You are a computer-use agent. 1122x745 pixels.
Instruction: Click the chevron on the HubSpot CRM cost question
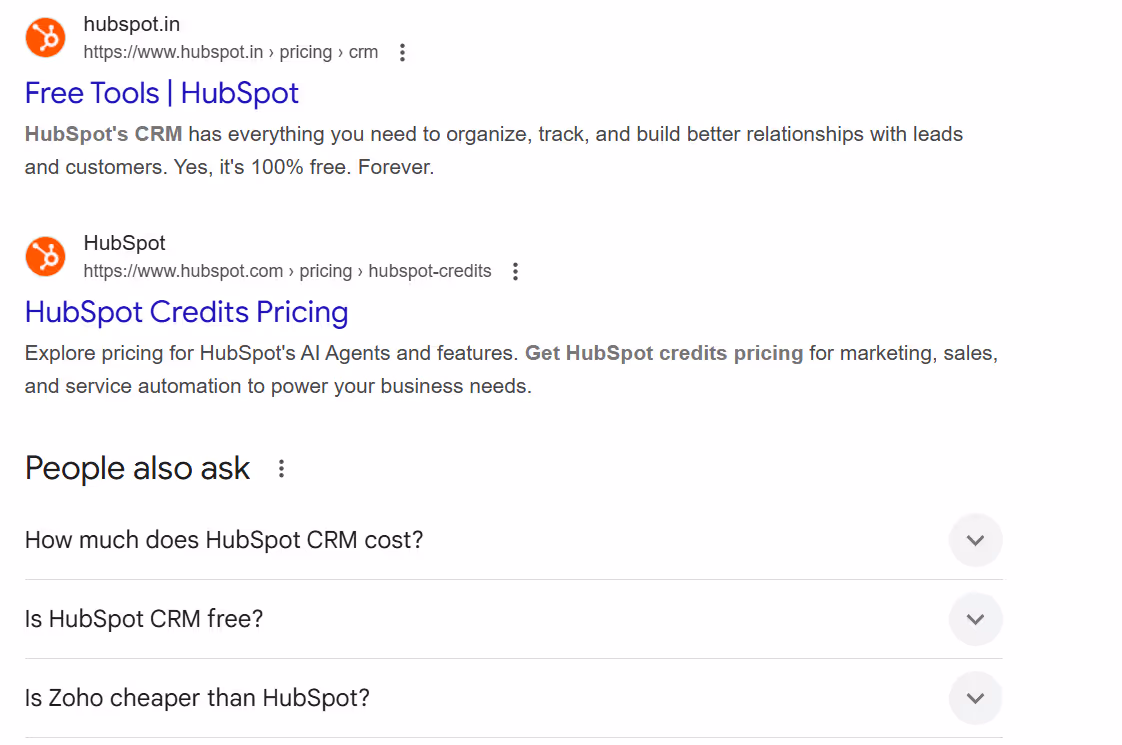(x=975, y=540)
